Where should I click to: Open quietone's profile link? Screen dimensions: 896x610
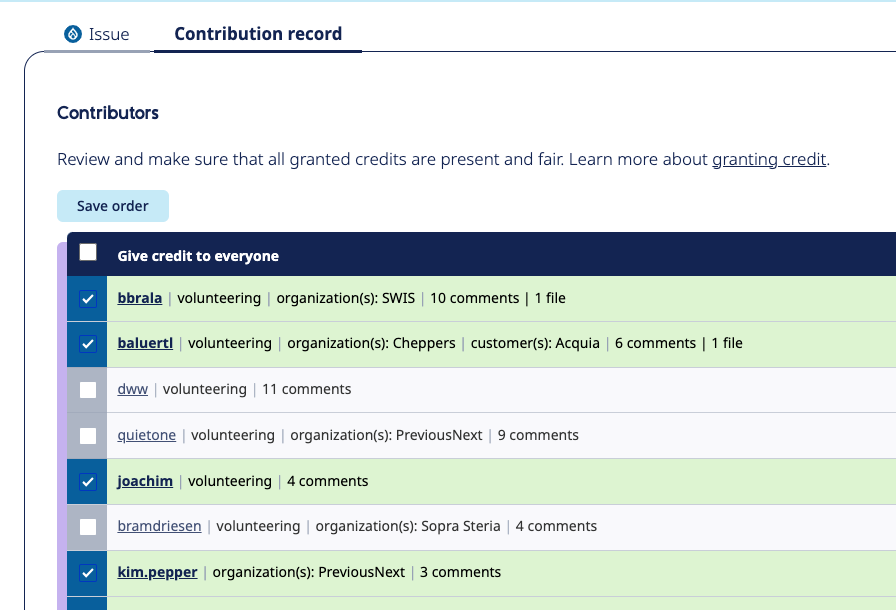(x=146, y=435)
